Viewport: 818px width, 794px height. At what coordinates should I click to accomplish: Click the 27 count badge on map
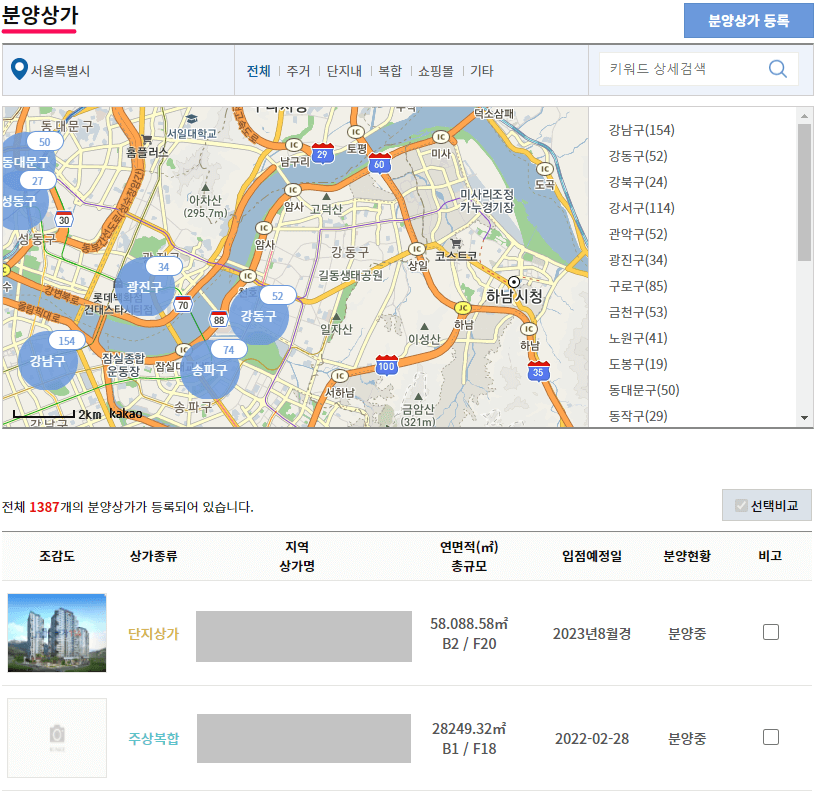pyautogui.click(x=38, y=181)
